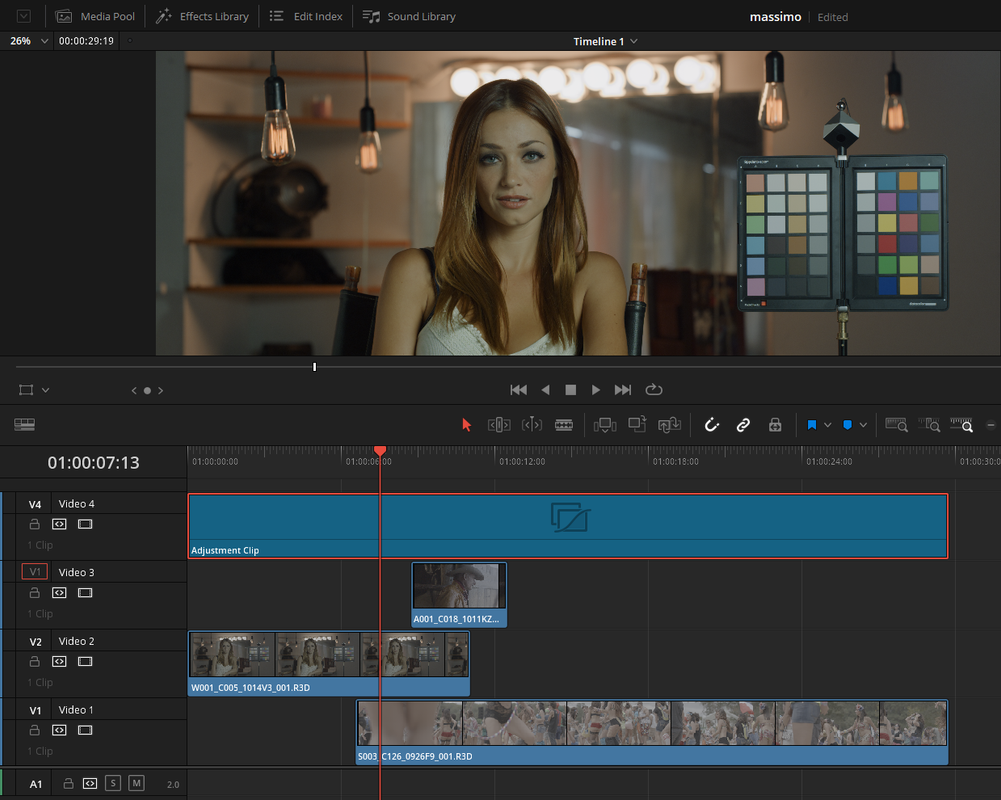Solo the A1 audio track
The height and width of the screenshot is (800, 1001).
click(x=113, y=783)
